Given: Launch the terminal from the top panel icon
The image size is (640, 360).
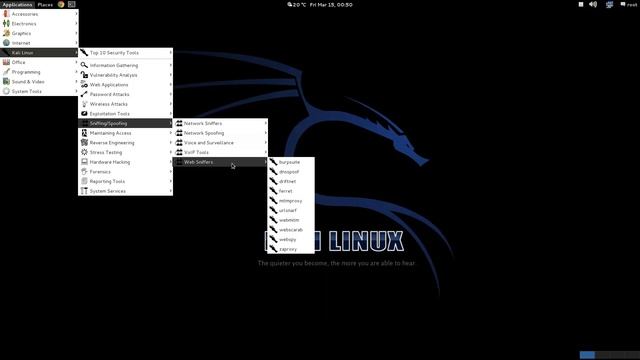Looking at the screenshot, I should coord(71,4).
